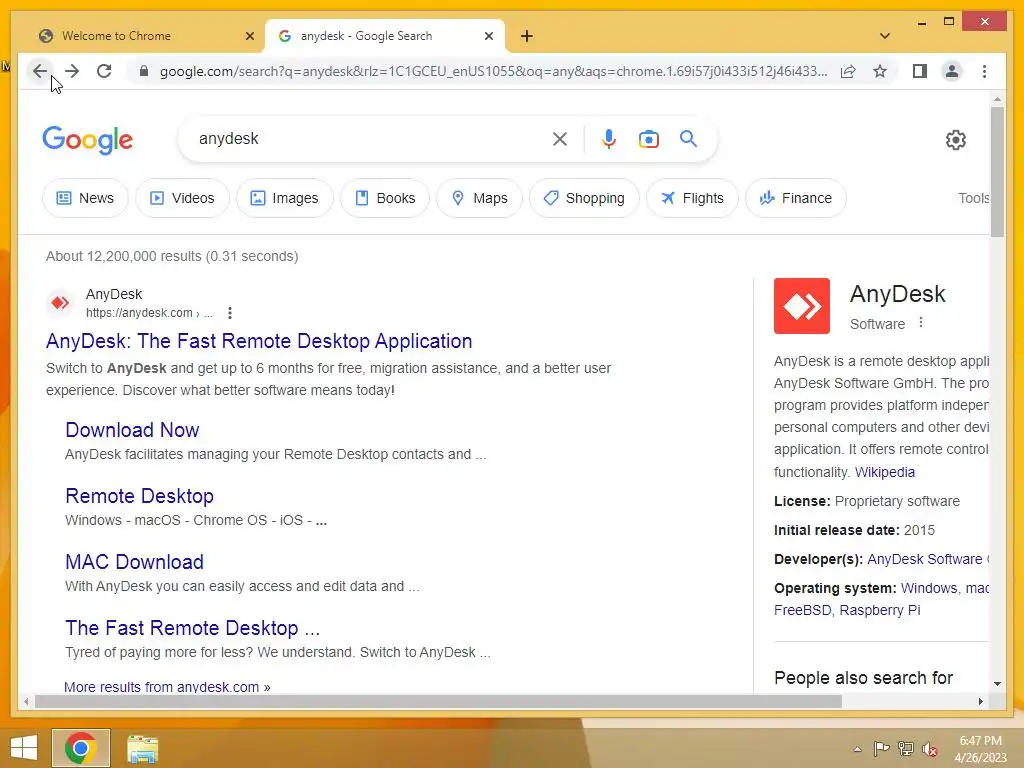The width and height of the screenshot is (1024, 768).
Task: Go back with the browser back arrow
Action: click(x=40, y=71)
